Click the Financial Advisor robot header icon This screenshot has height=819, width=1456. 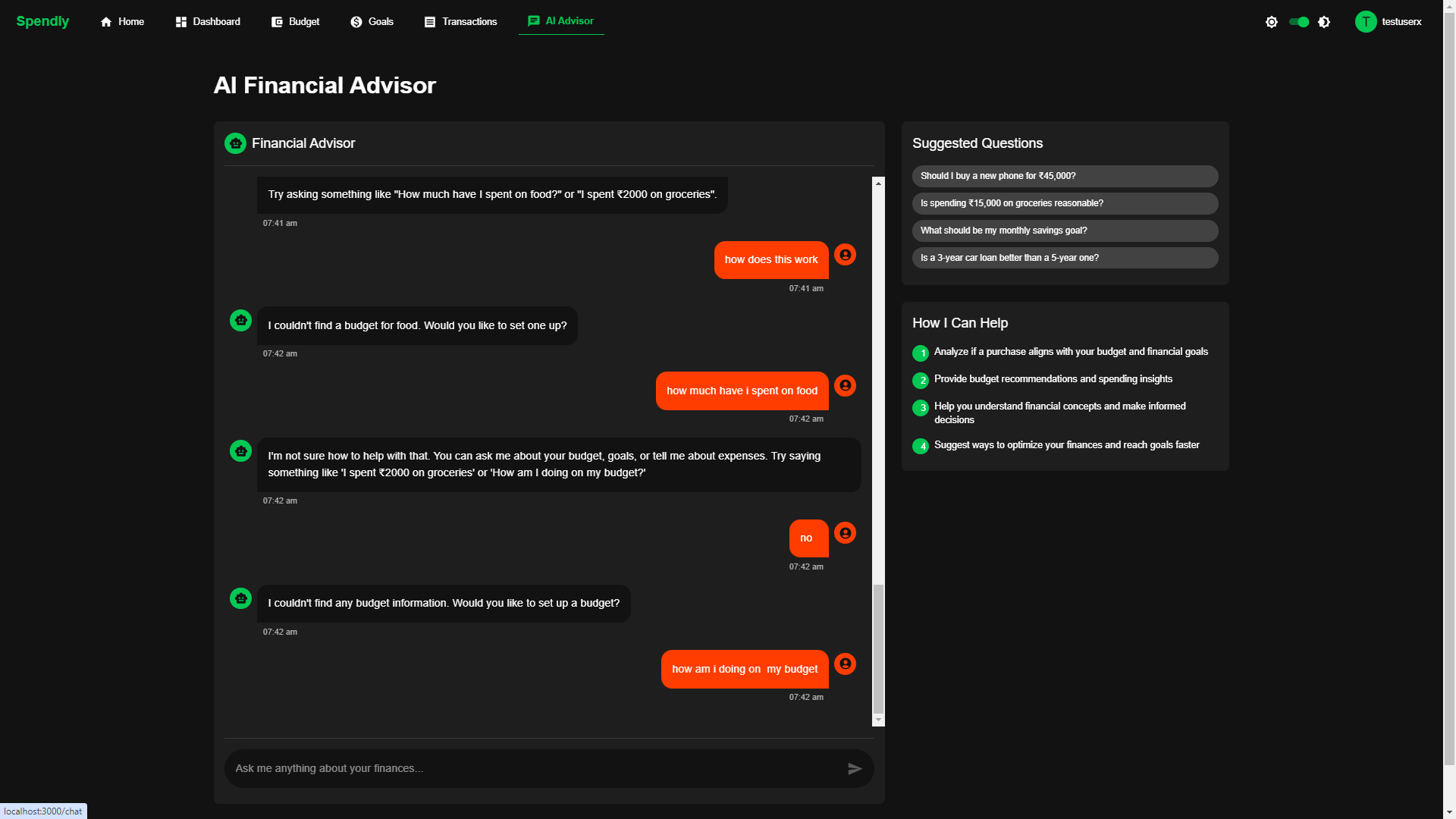click(x=235, y=143)
